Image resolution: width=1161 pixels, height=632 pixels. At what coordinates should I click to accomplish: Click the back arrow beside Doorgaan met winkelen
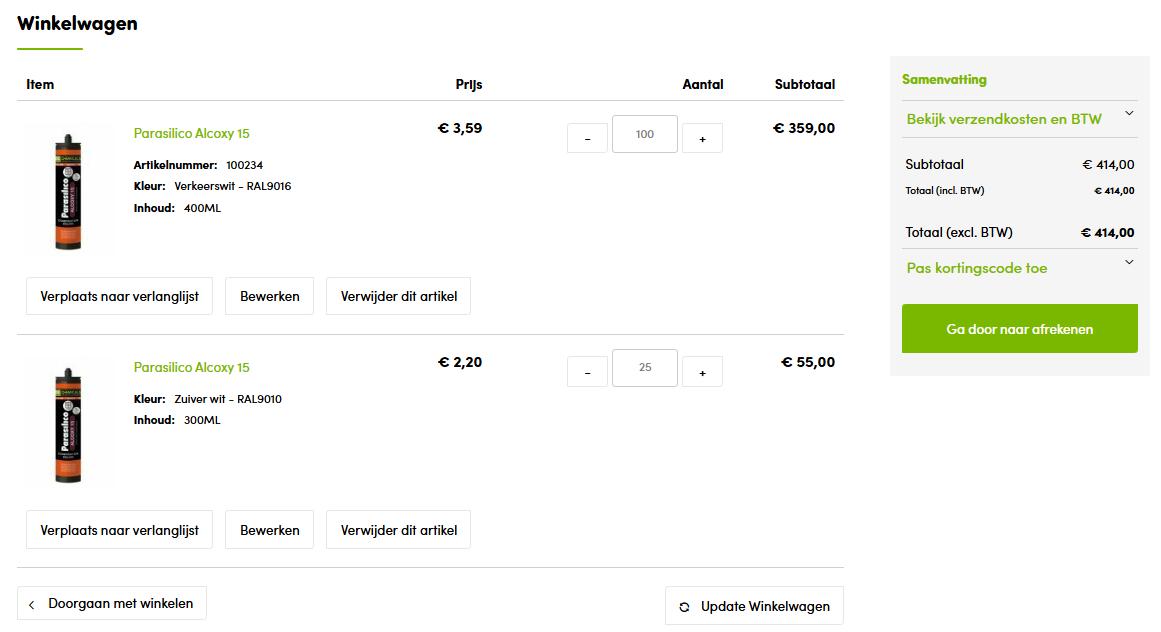point(31,605)
